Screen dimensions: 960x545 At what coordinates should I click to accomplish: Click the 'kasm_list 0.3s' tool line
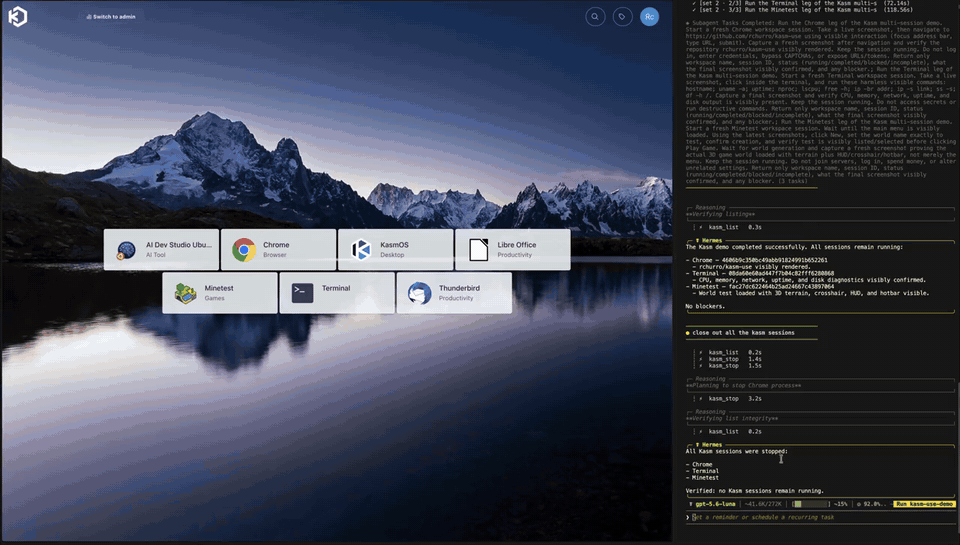click(735, 227)
